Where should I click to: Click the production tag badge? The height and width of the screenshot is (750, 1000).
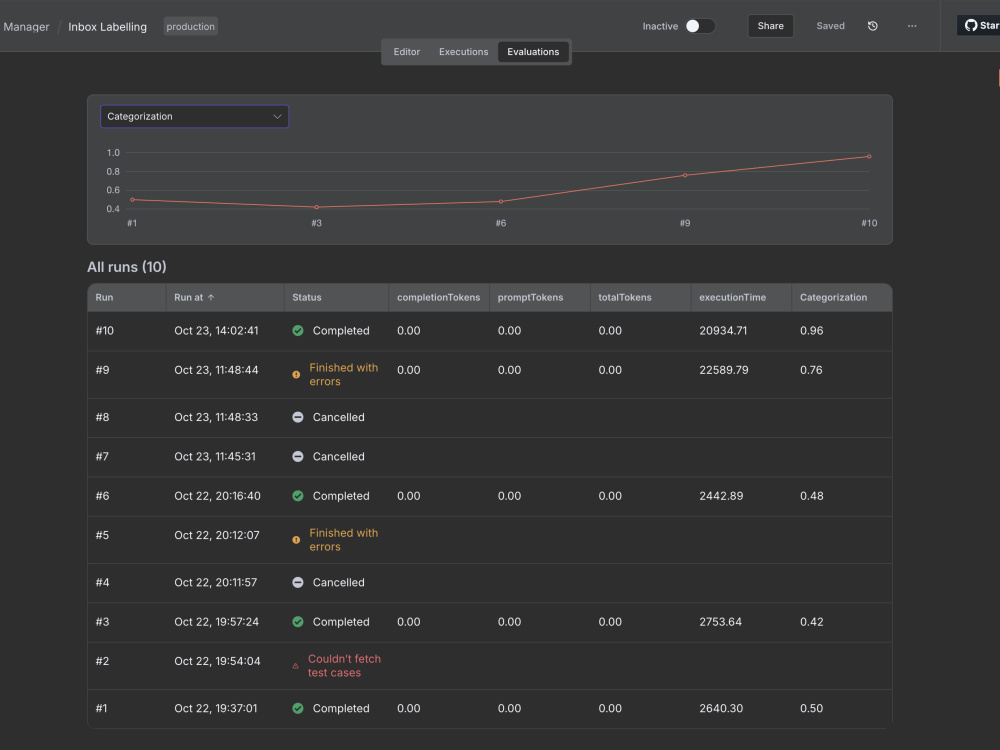click(191, 27)
